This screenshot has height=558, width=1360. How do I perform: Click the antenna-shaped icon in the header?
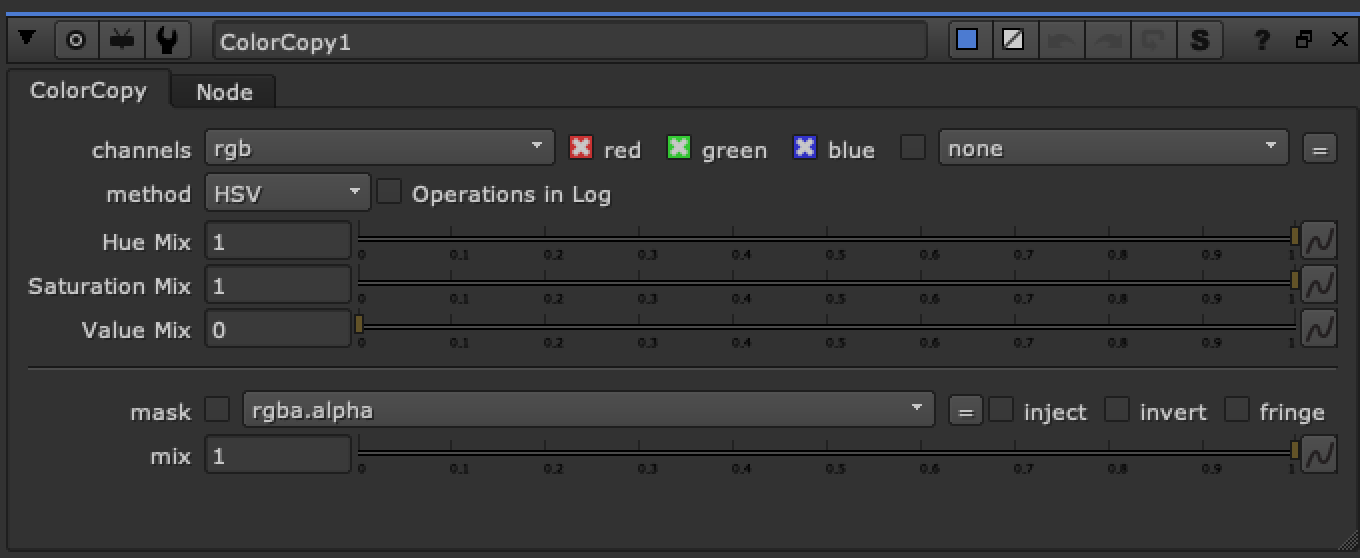pos(122,41)
